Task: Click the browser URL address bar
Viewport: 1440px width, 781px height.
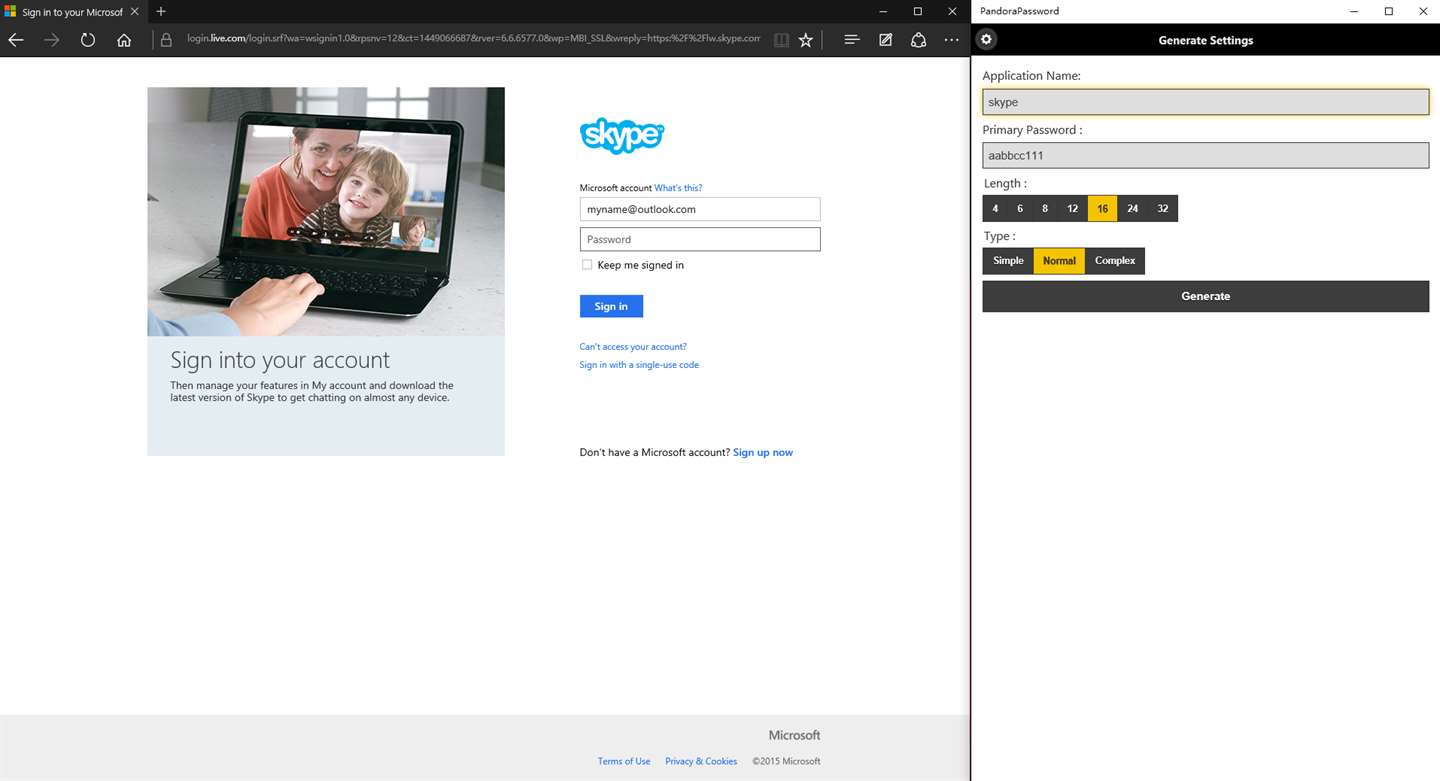Action: pyautogui.click(x=474, y=40)
